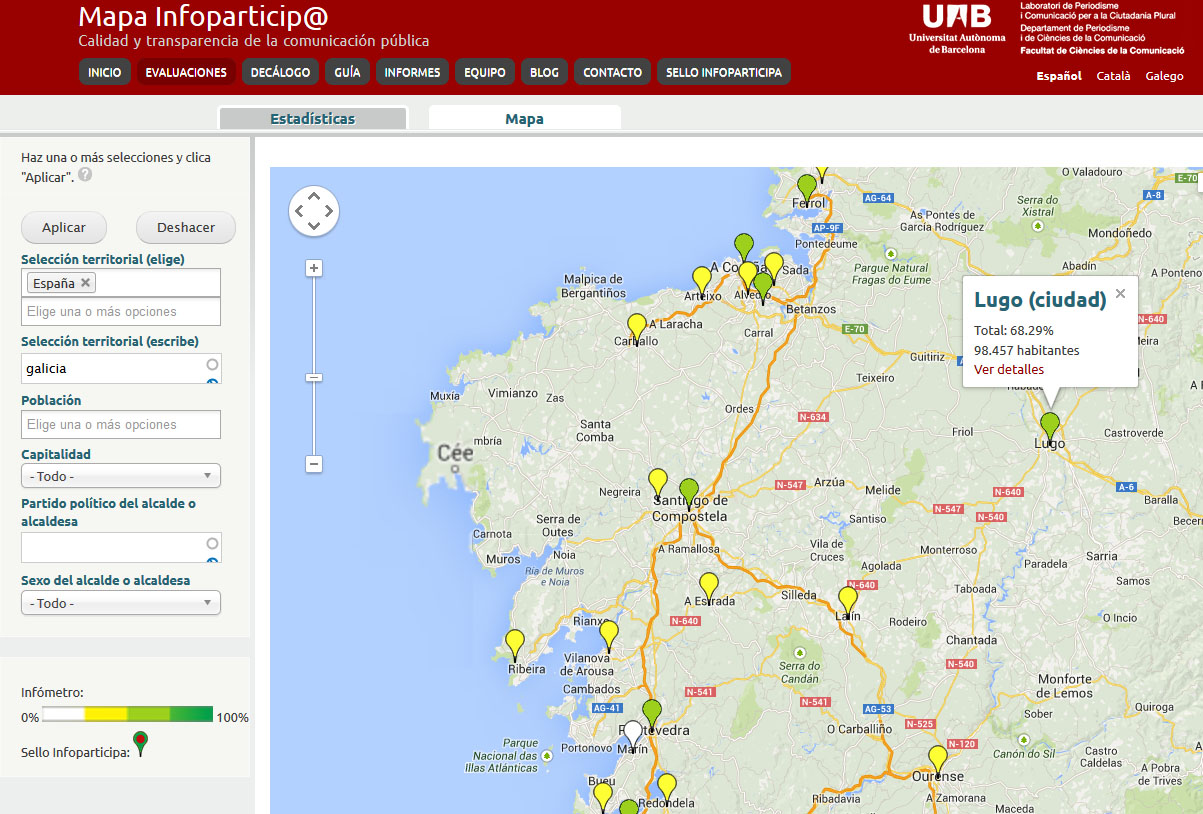Open the EVALUACIONES menu item

186,72
